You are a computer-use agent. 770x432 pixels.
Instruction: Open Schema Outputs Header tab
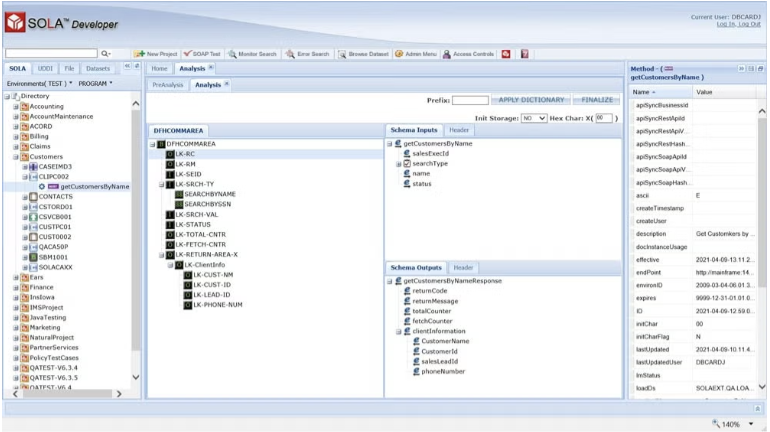coord(463,268)
